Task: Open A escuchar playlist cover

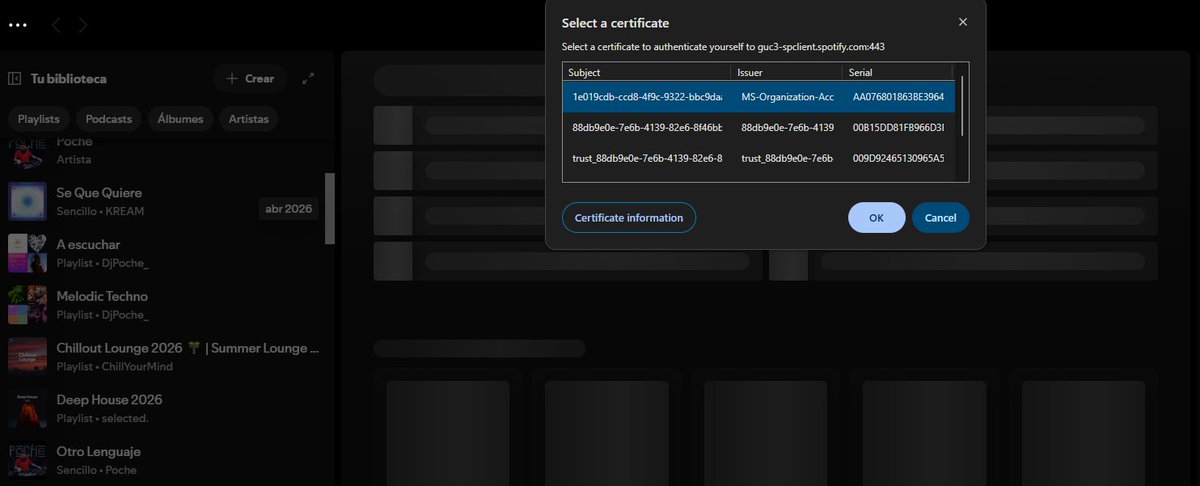Action: (x=28, y=253)
